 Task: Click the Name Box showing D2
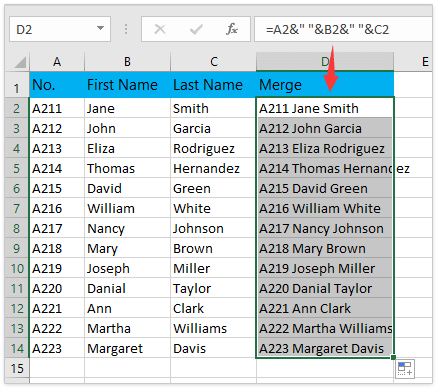pos(60,29)
